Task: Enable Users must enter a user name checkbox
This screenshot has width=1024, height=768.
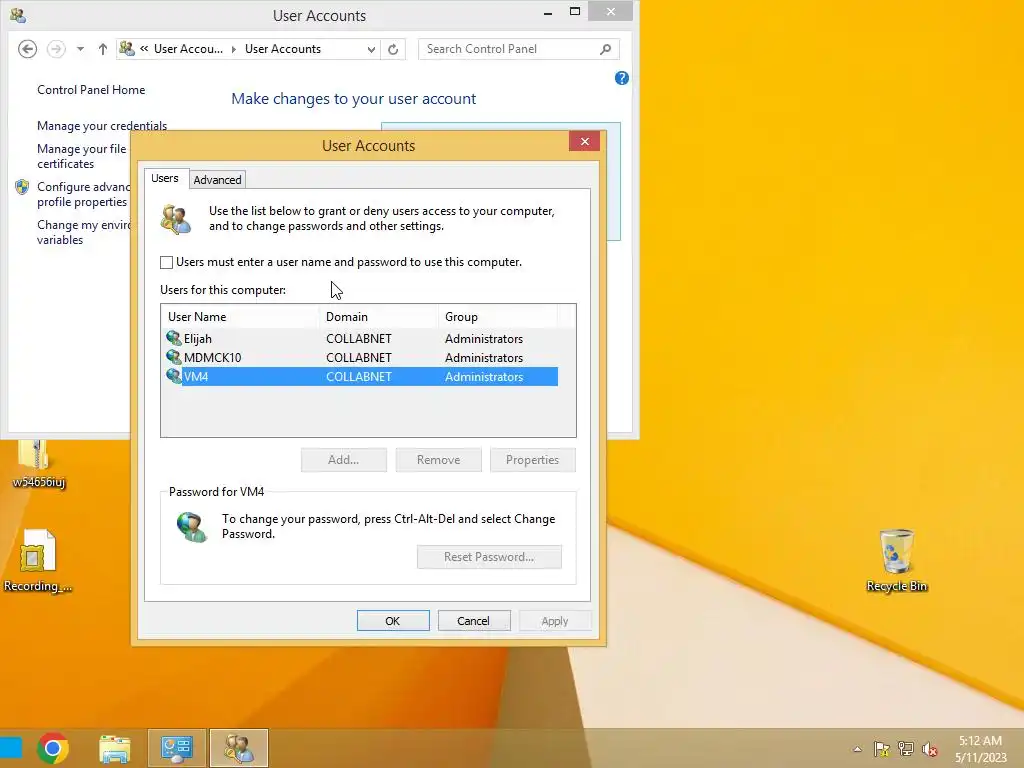Action: pos(167,262)
